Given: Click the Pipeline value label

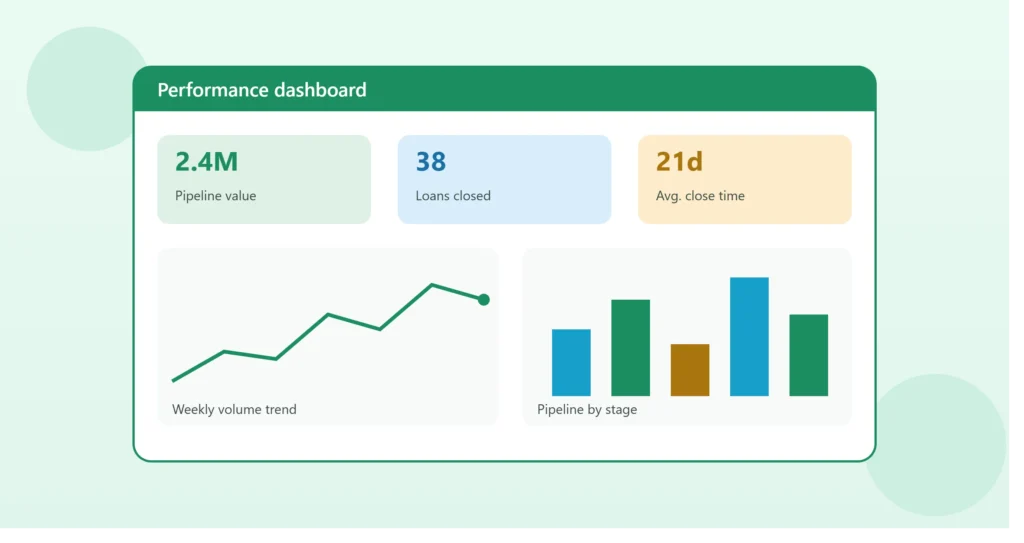Looking at the screenshot, I should [216, 195].
